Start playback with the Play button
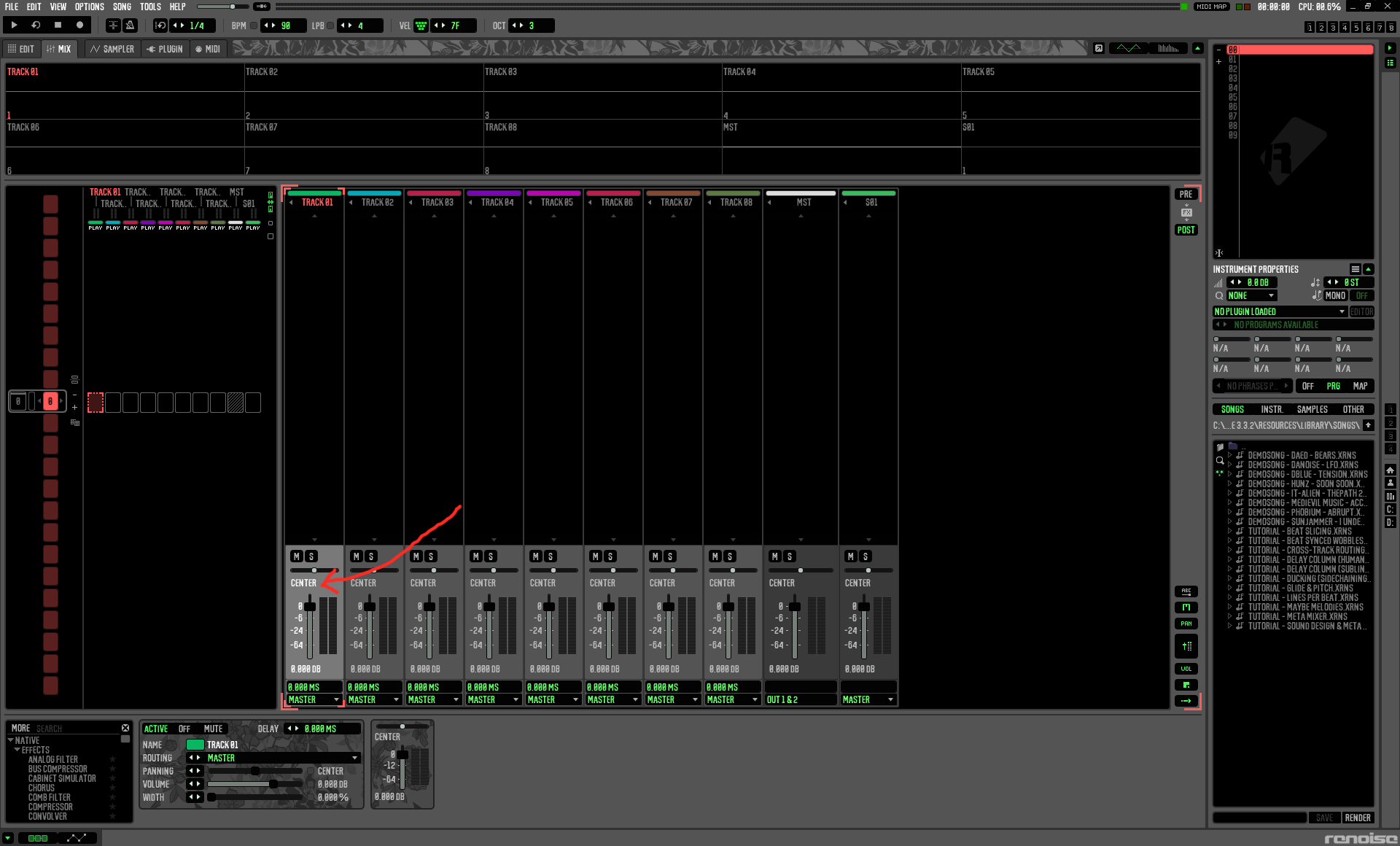1400x846 pixels. (14, 25)
